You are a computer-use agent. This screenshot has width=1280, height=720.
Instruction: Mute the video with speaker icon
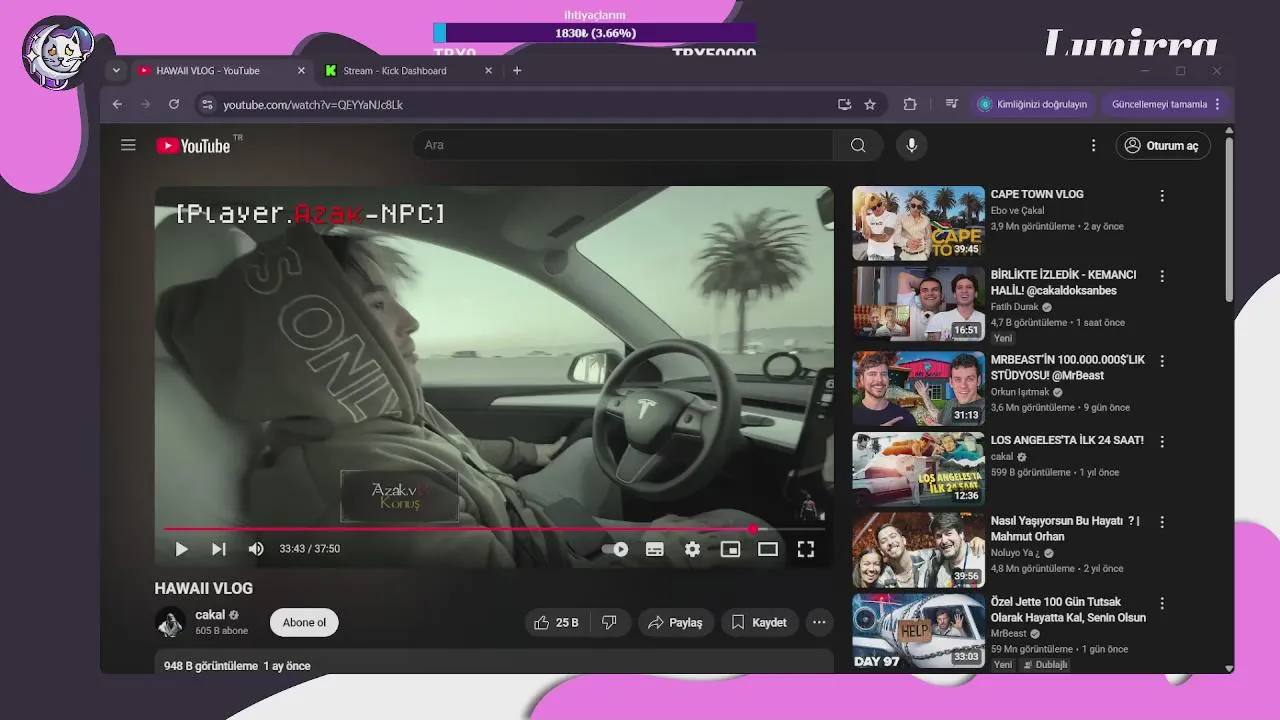[256, 549]
